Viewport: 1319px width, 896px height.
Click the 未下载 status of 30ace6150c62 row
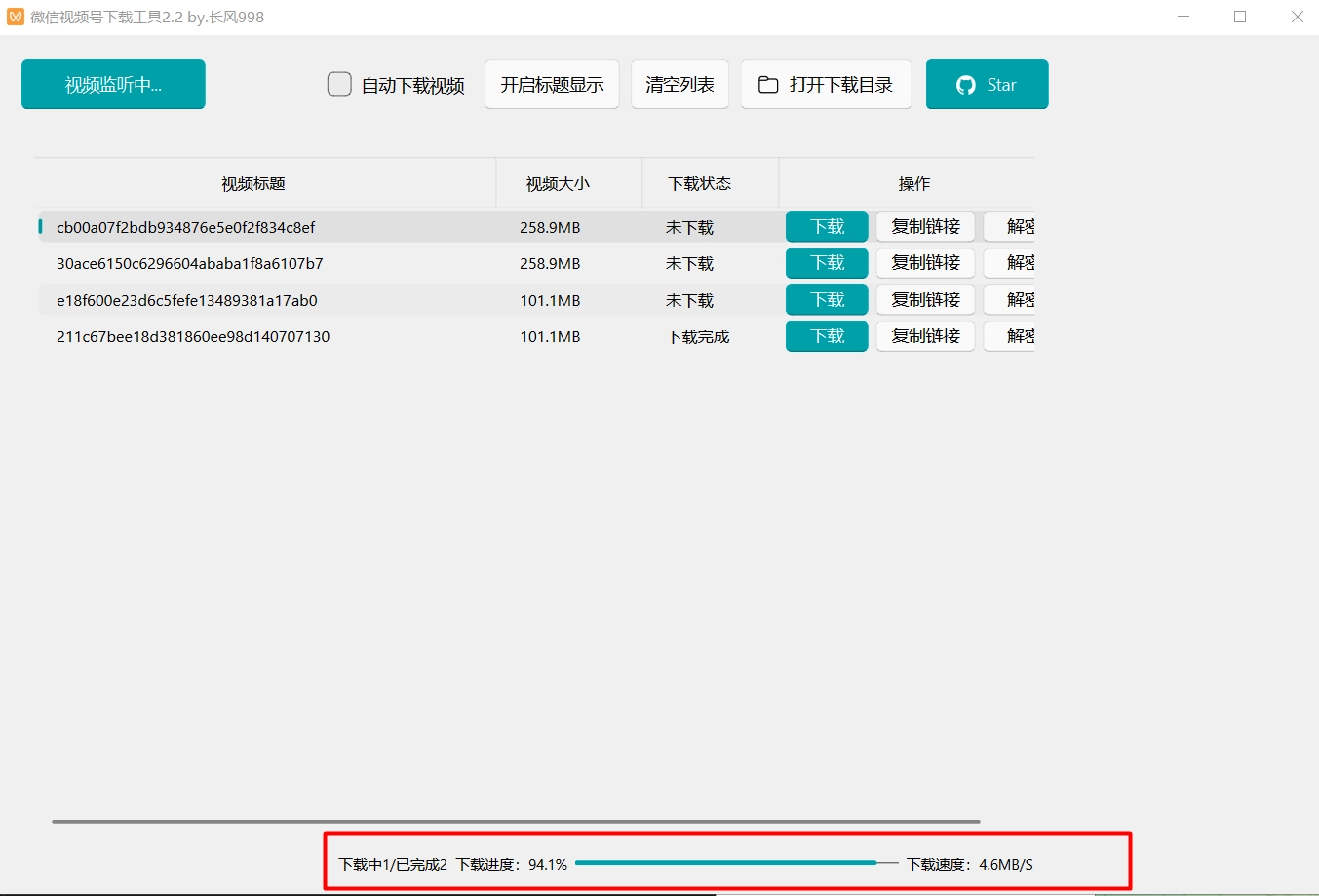coord(690,264)
